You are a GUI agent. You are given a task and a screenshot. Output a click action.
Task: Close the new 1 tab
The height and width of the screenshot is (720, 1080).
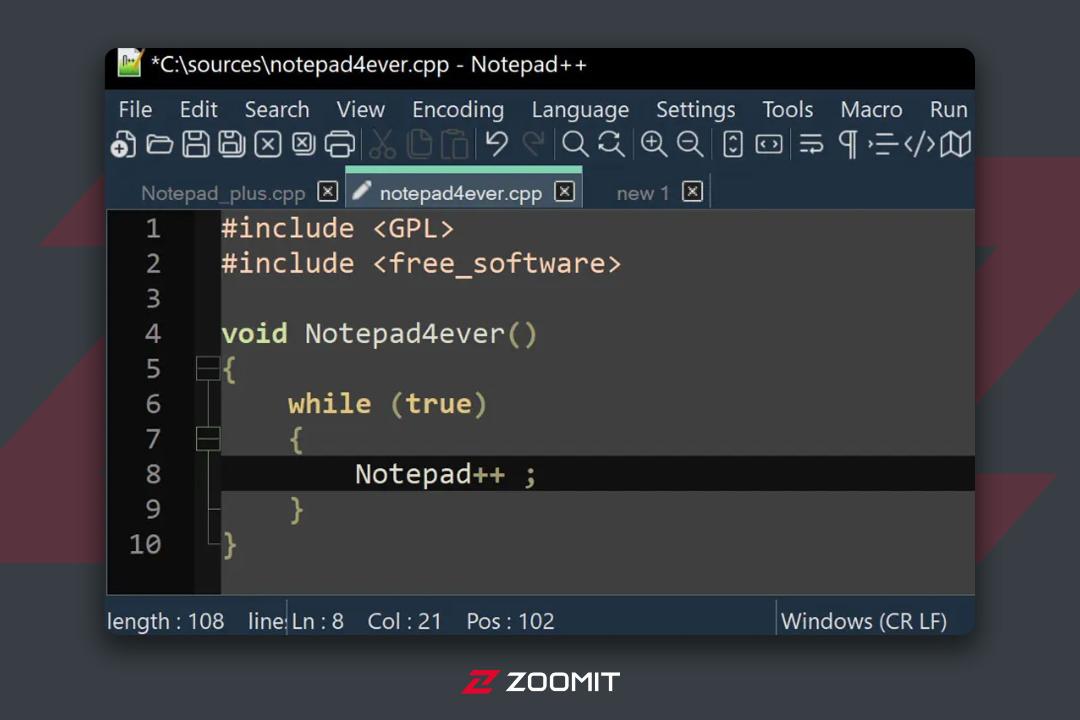coord(692,191)
